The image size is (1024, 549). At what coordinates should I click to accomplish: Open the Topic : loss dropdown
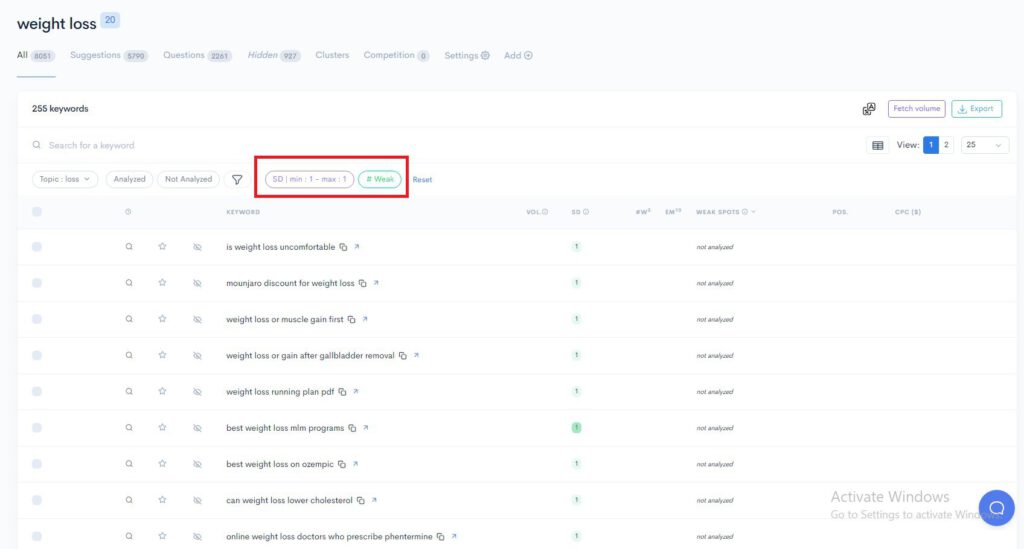[x=65, y=179]
